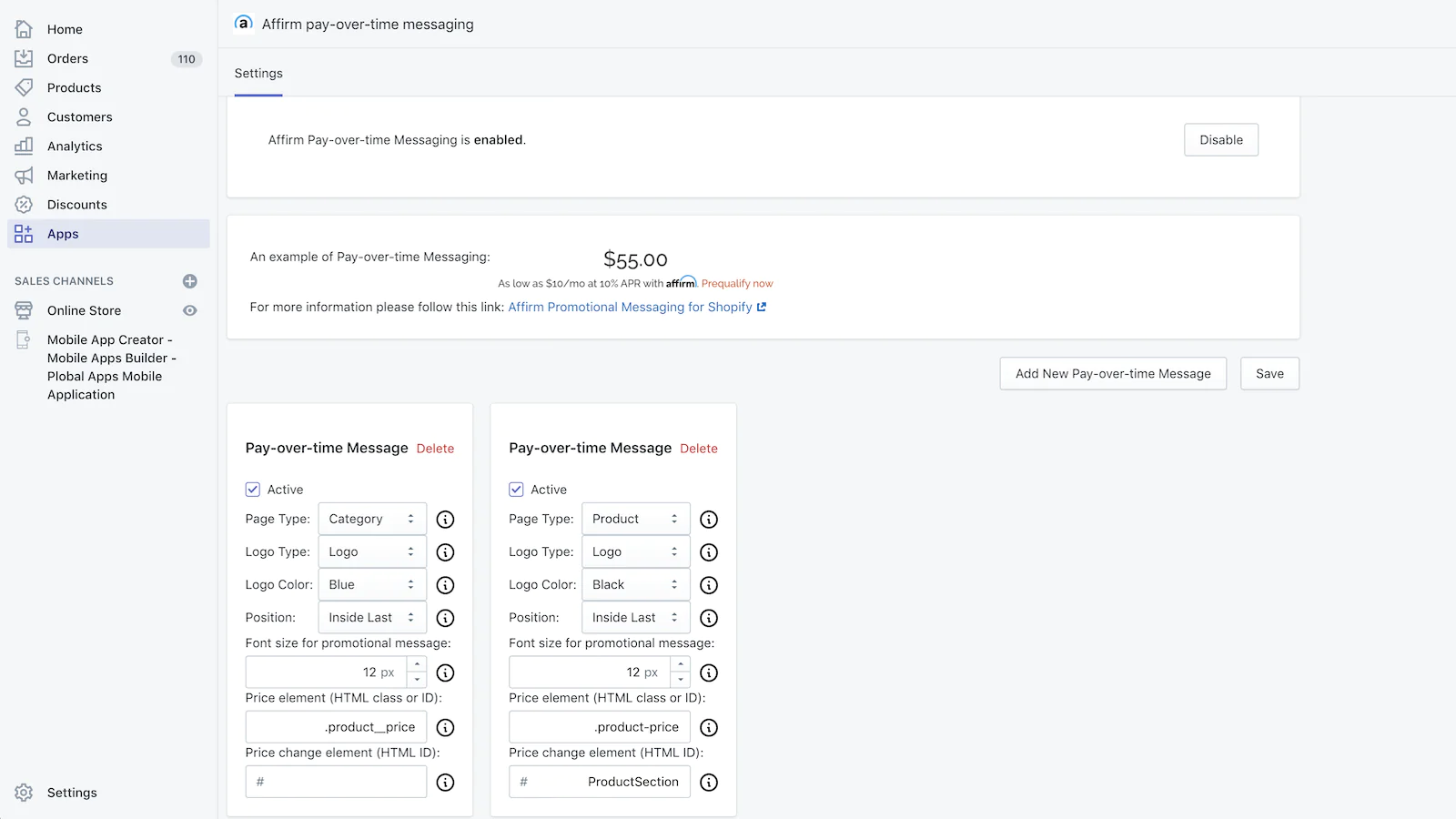This screenshot has height=819, width=1456.
Task: Open Logo Color dropdown showing Blue
Action: (x=372, y=584)
